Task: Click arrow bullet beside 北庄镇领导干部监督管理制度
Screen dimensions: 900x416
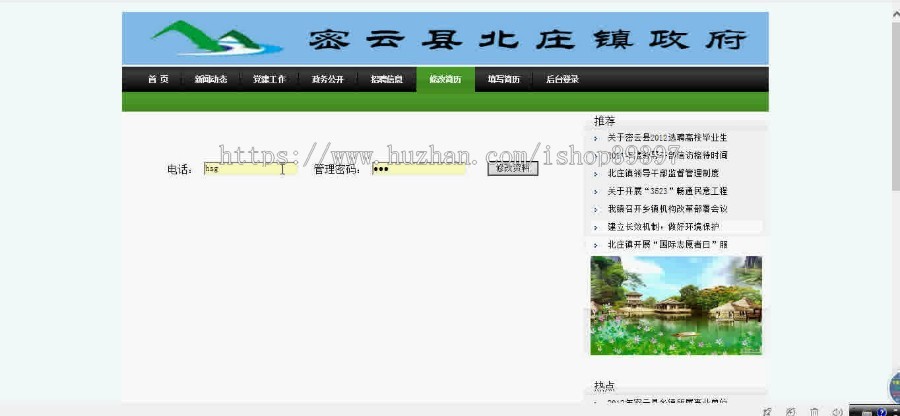Action: coord(596,174)
